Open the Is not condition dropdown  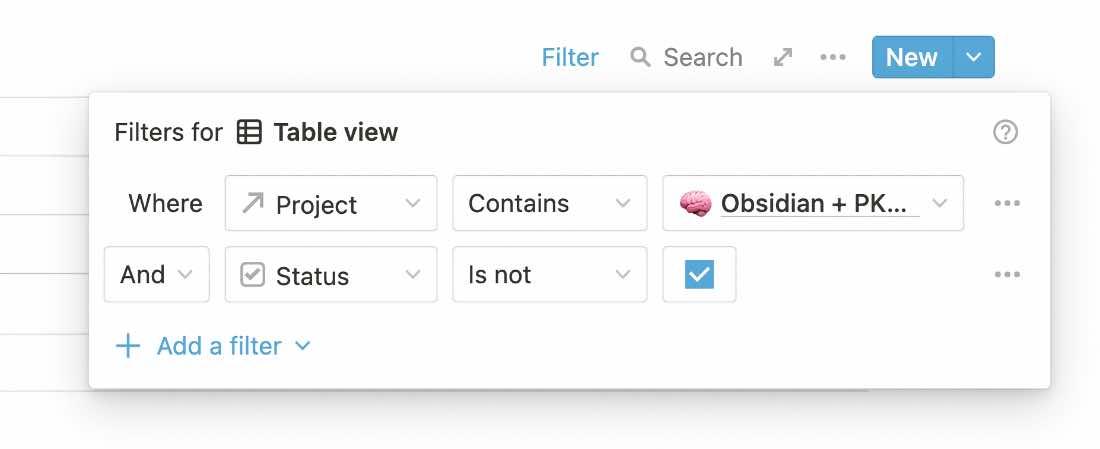(x=549, y=274)
